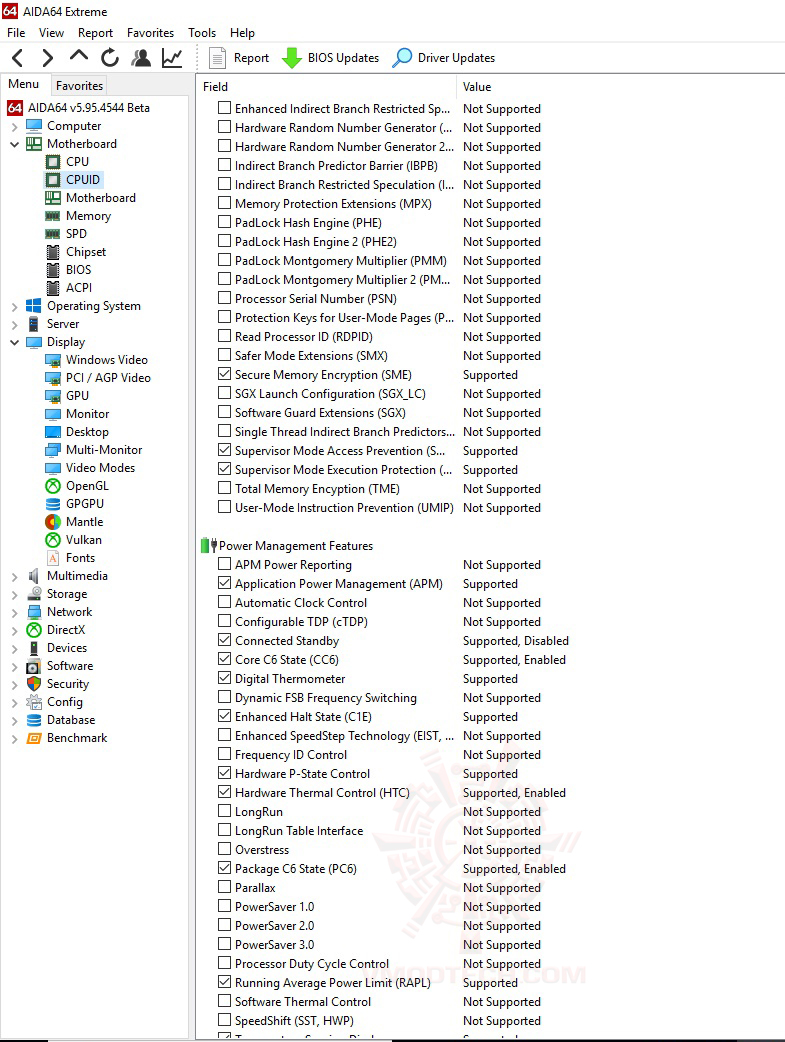The width and height of the screenshot is (785, 1042).
Task: Click the green BIOS Updates arrow icon
Action: coord(291,58)
